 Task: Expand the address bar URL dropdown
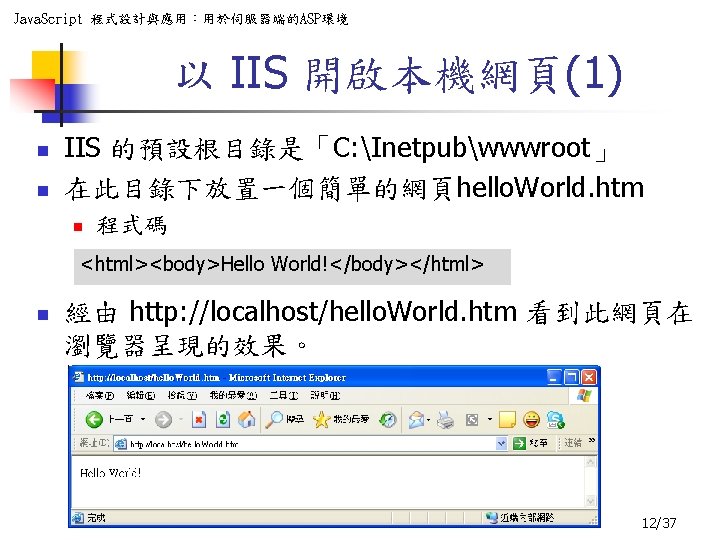point(501,444)
